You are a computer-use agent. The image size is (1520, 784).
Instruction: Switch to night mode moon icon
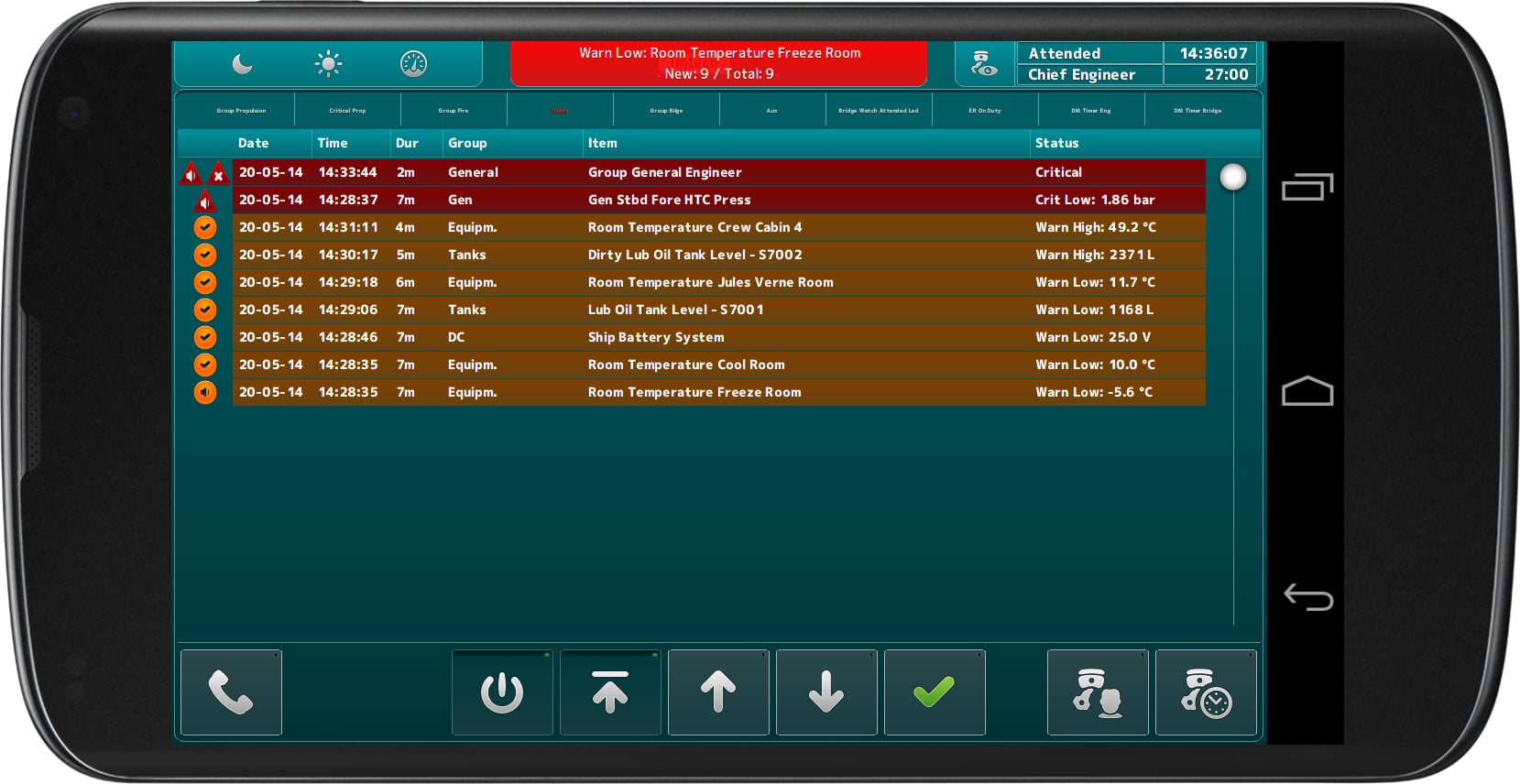242,63
